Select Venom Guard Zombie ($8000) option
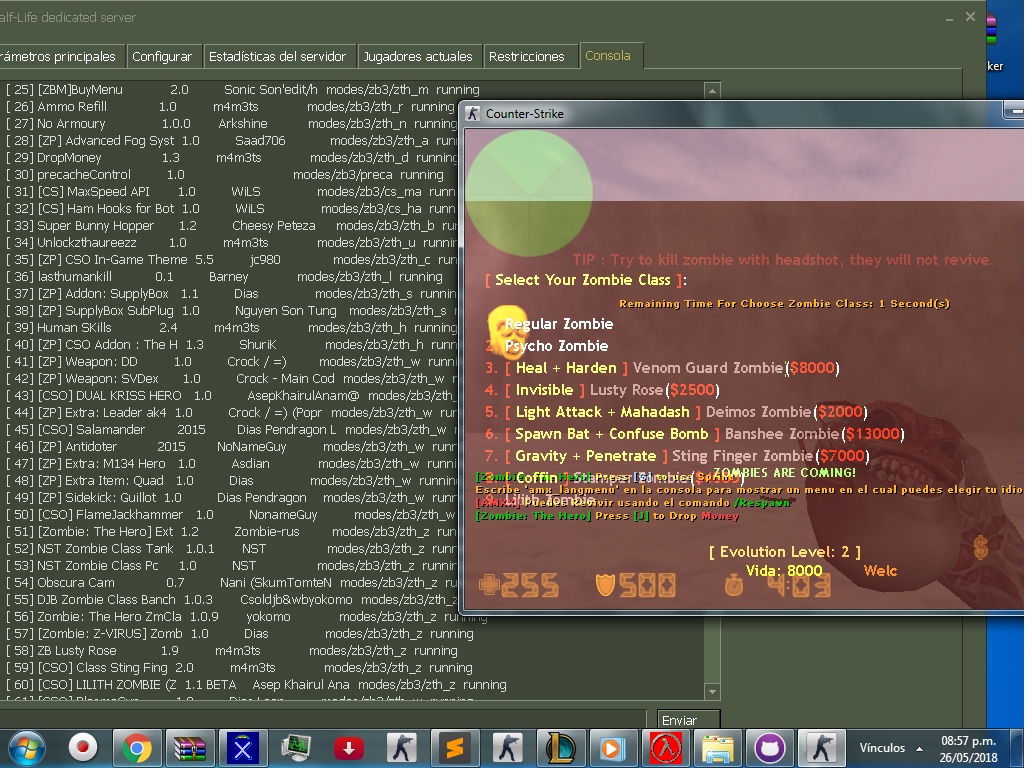1032x768 pixels. pos(662,368)
